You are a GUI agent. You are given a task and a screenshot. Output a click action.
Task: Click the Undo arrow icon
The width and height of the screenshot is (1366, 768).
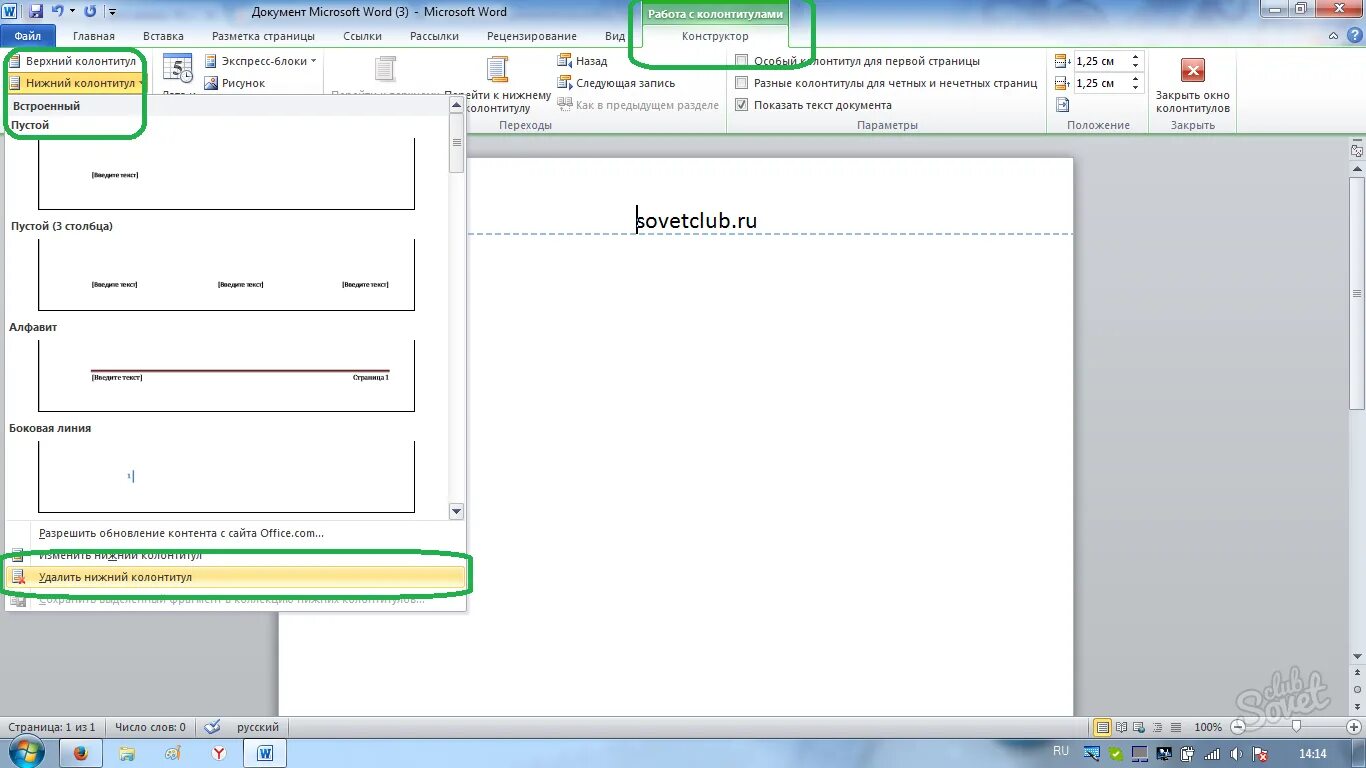click(x=58, y=12)
